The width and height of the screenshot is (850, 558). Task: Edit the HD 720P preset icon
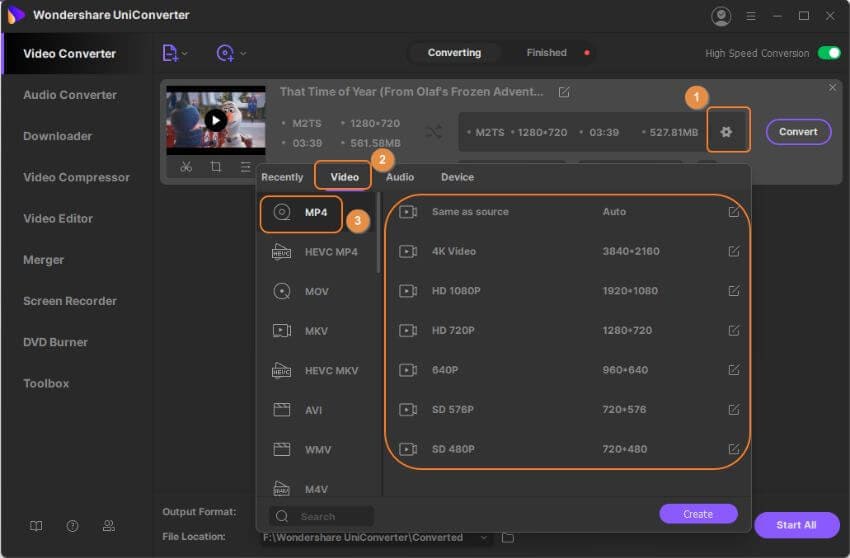(733, 331)
